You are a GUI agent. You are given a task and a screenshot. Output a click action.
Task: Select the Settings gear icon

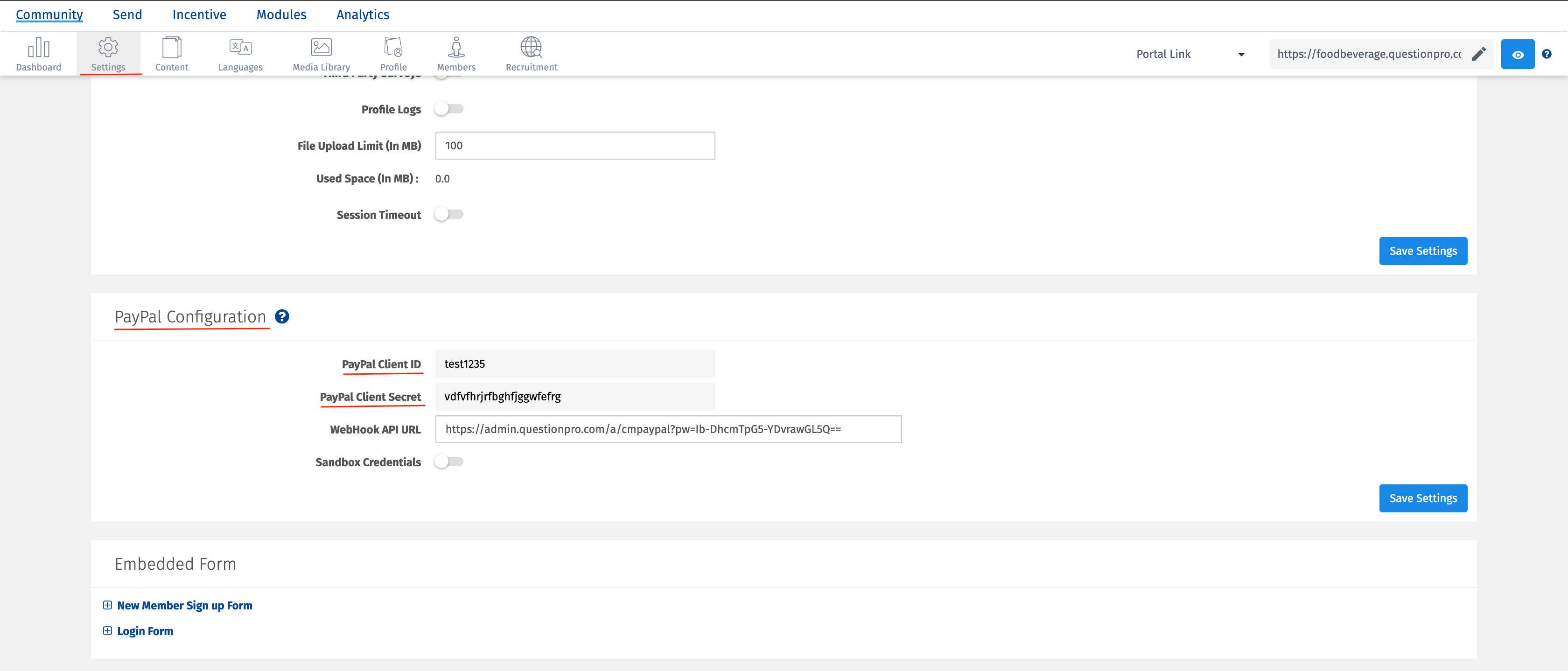coord(109,54)
